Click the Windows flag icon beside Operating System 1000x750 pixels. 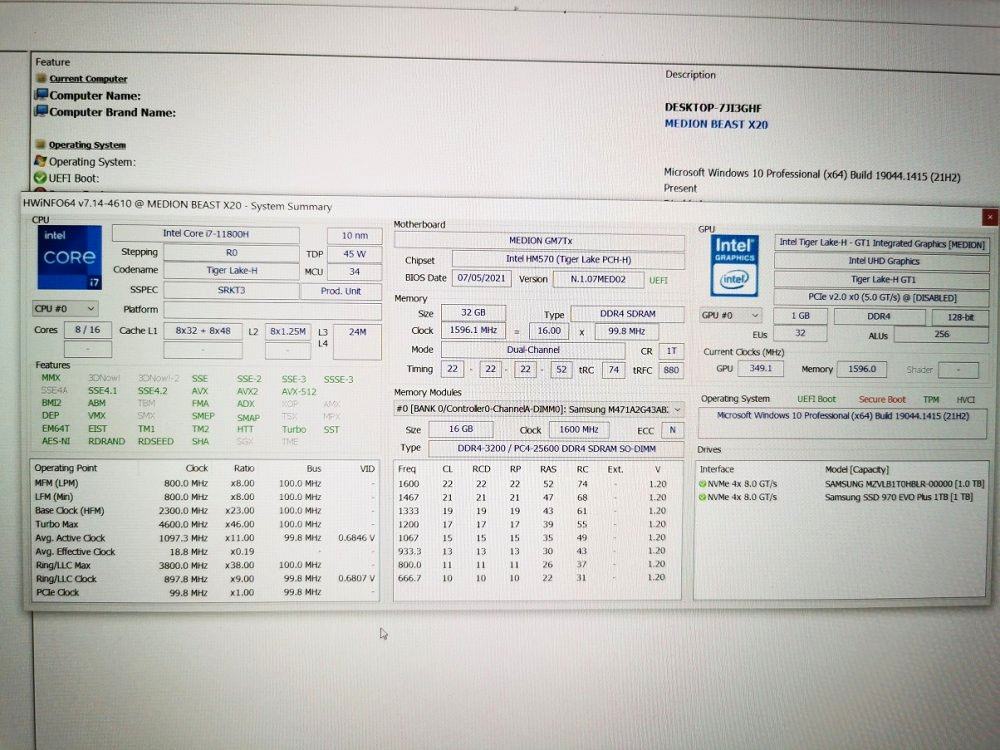tap(41, 161)
